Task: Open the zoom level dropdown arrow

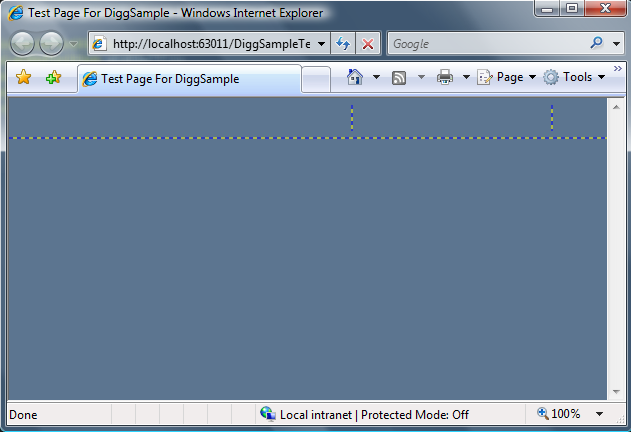Action: click(599, 414)
